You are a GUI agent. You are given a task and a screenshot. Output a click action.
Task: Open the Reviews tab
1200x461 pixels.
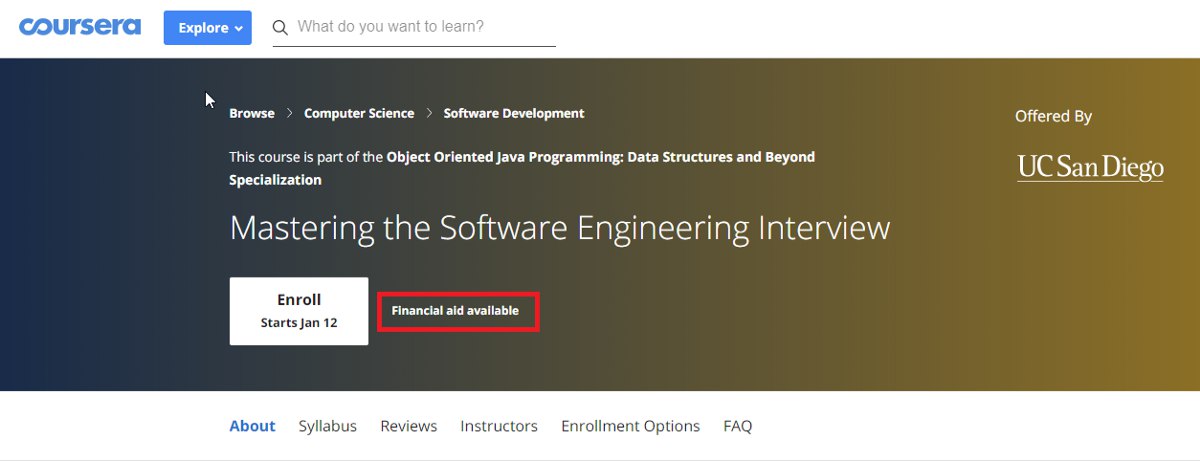click(409, 426)
